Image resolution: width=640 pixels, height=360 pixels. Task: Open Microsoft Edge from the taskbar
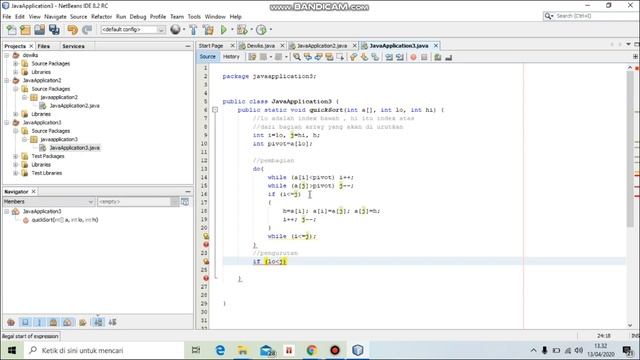(x=220, y=350)
